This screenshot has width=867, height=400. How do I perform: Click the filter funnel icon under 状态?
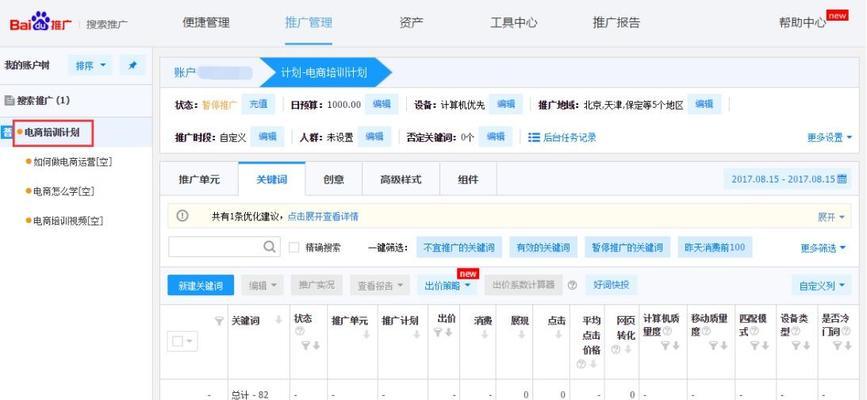[x=305, y=345]
